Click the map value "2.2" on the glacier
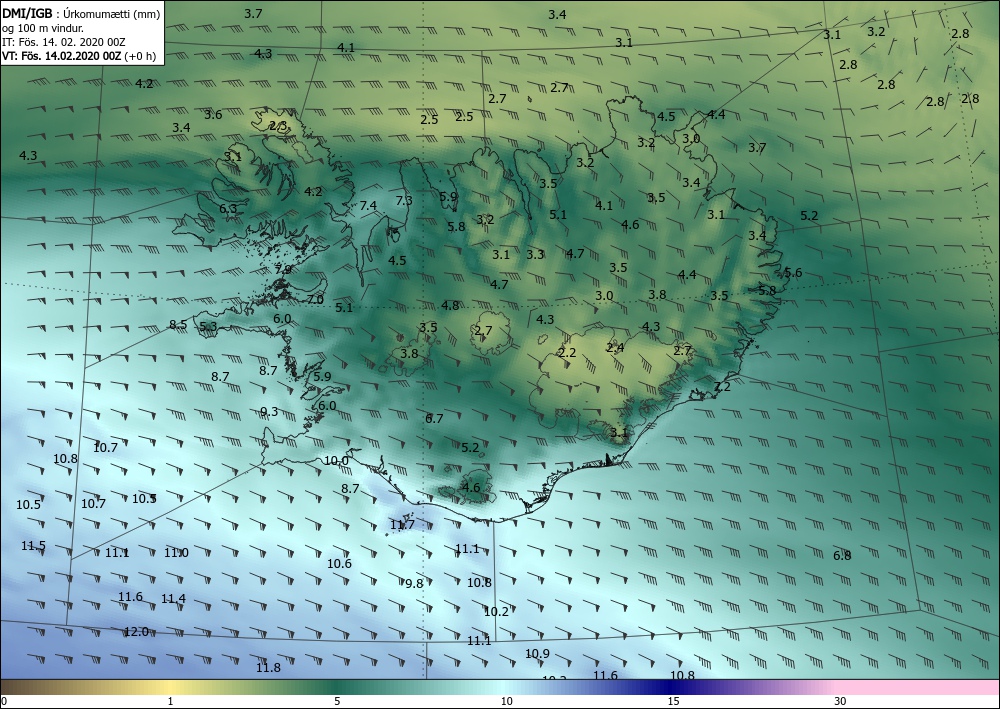This screenshot has height=709, width=1000. pyautogui.click(x=567, y=353)
